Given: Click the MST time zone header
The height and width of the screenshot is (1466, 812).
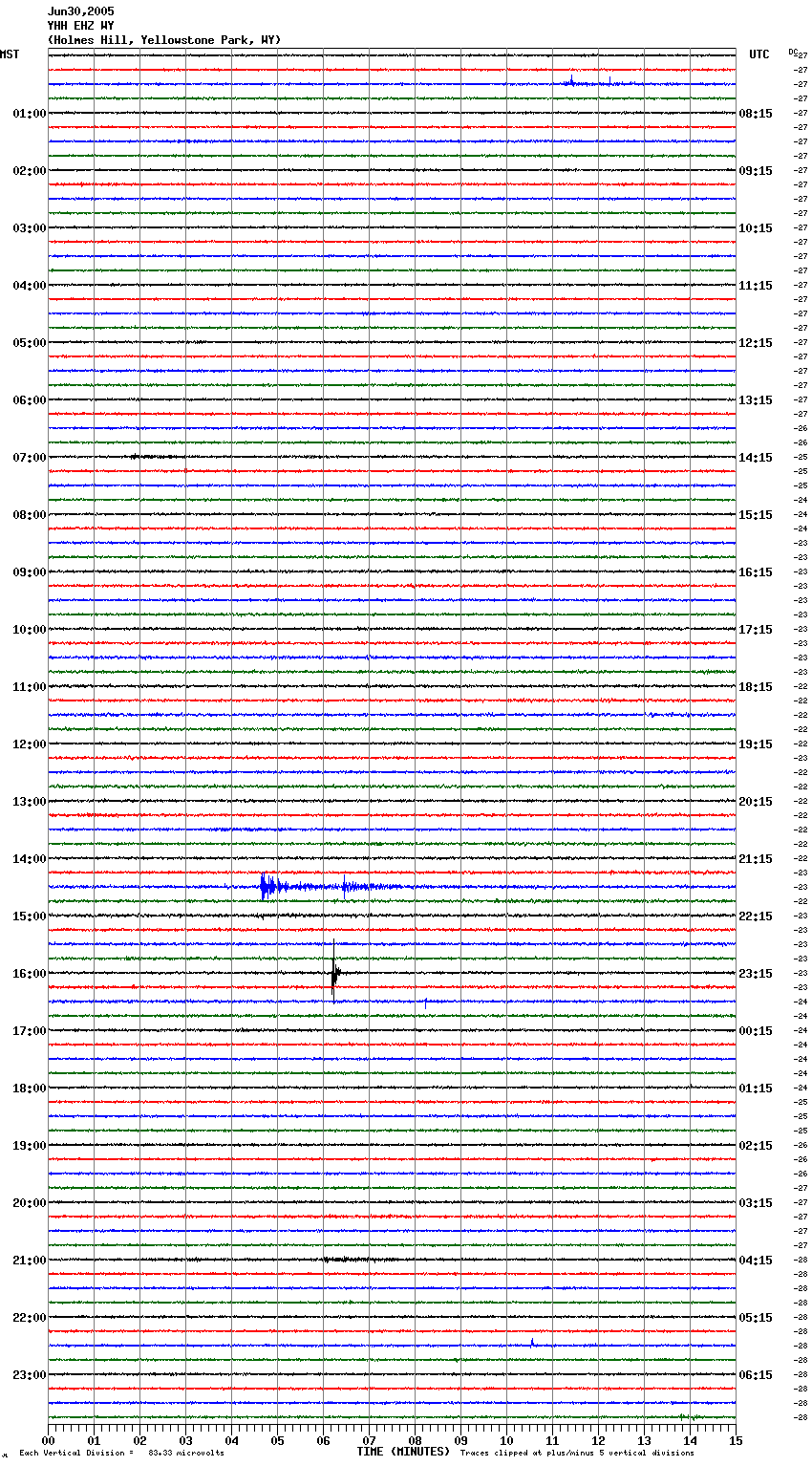Looking at the screenshot, I should pyautogui.click(x=10, y=54).
